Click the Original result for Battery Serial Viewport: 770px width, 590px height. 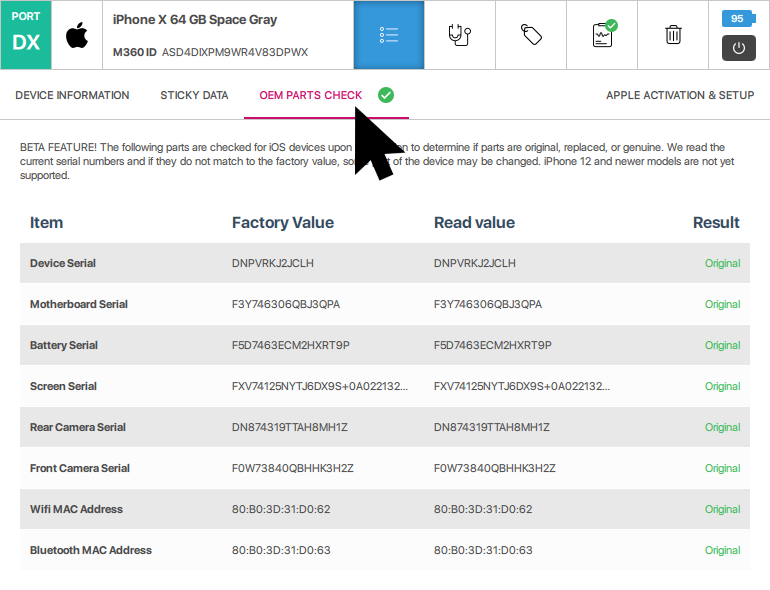pos(722,345)
